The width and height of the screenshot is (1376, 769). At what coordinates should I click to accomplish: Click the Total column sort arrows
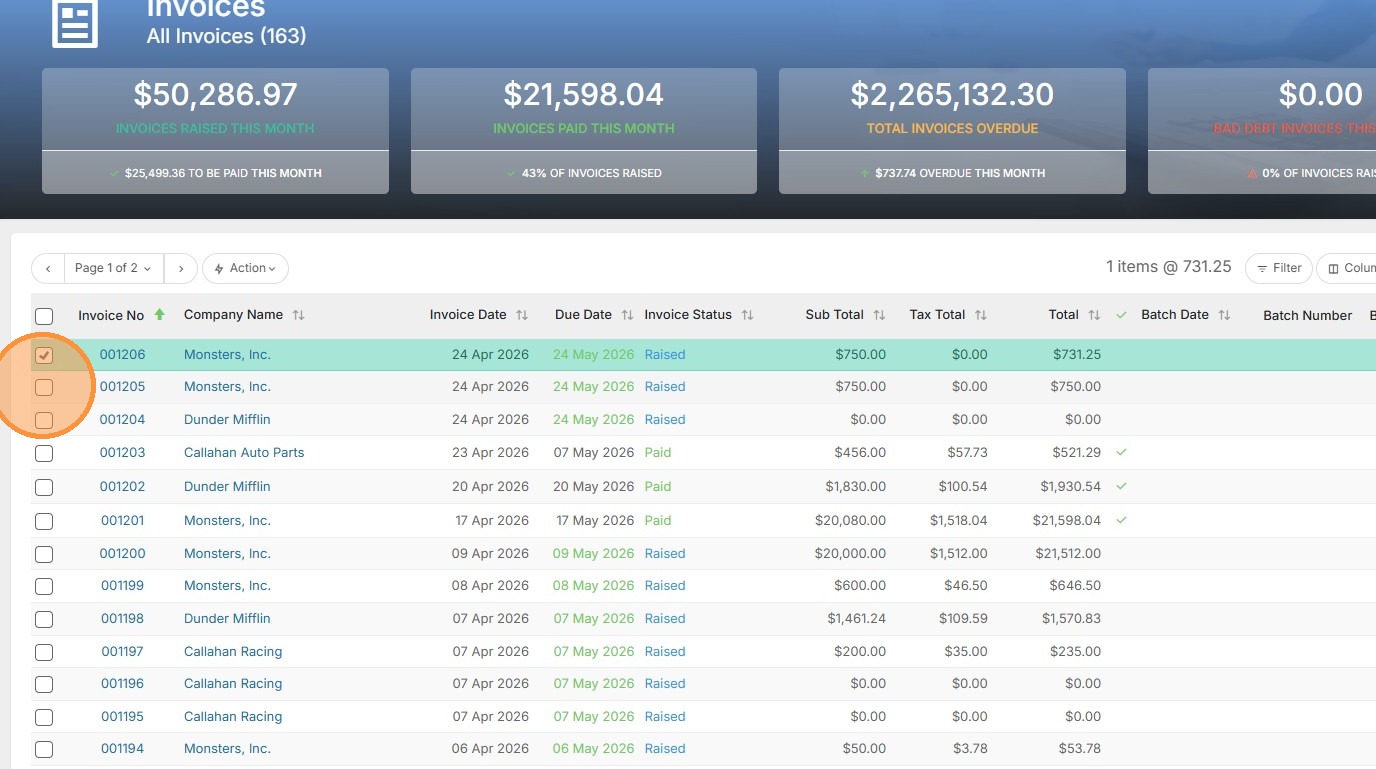pyautogui.click(x=1094, y=315)
